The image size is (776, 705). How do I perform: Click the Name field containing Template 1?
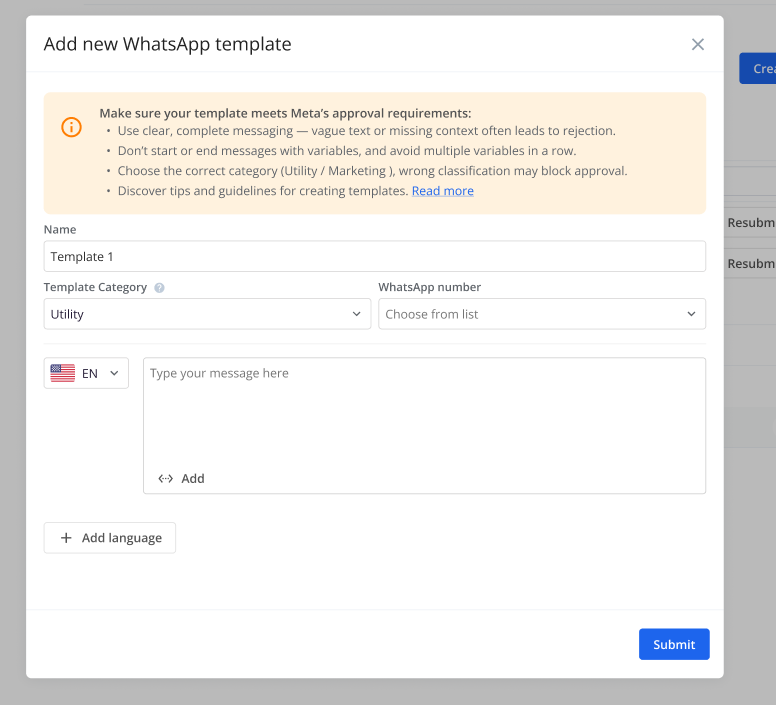tap(374, 257)
